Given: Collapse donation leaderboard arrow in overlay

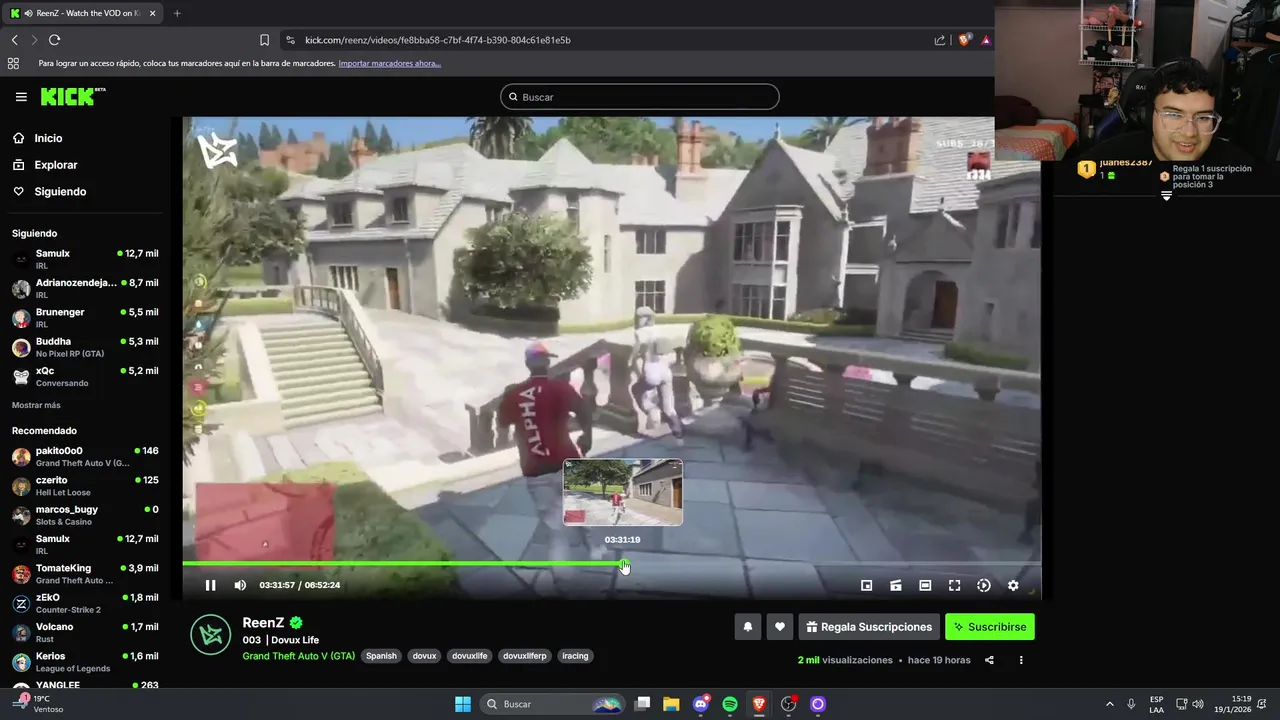Looking at the screenshot, I should click(1166, 197).
